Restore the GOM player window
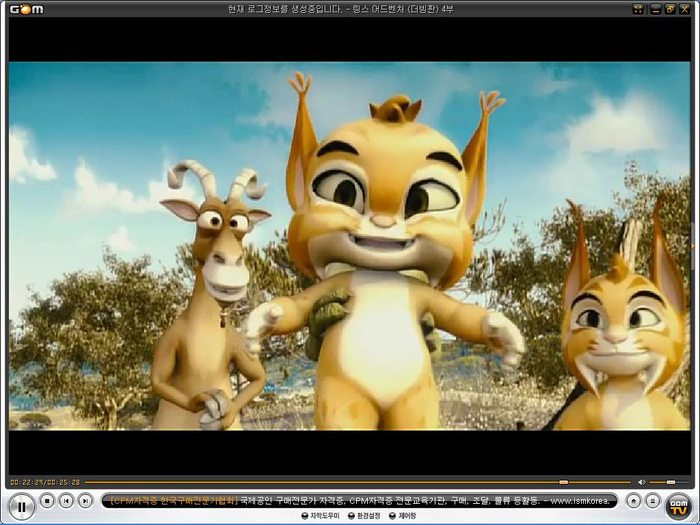Image resolution: width=700 pixels, height=525 pixels. pos(670,9)
